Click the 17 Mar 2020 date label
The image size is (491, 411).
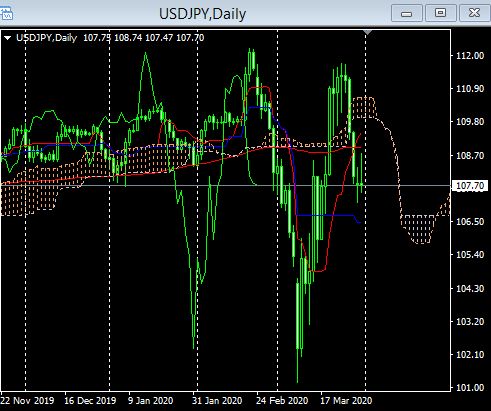pyautogui.click(x=346, y=400)
